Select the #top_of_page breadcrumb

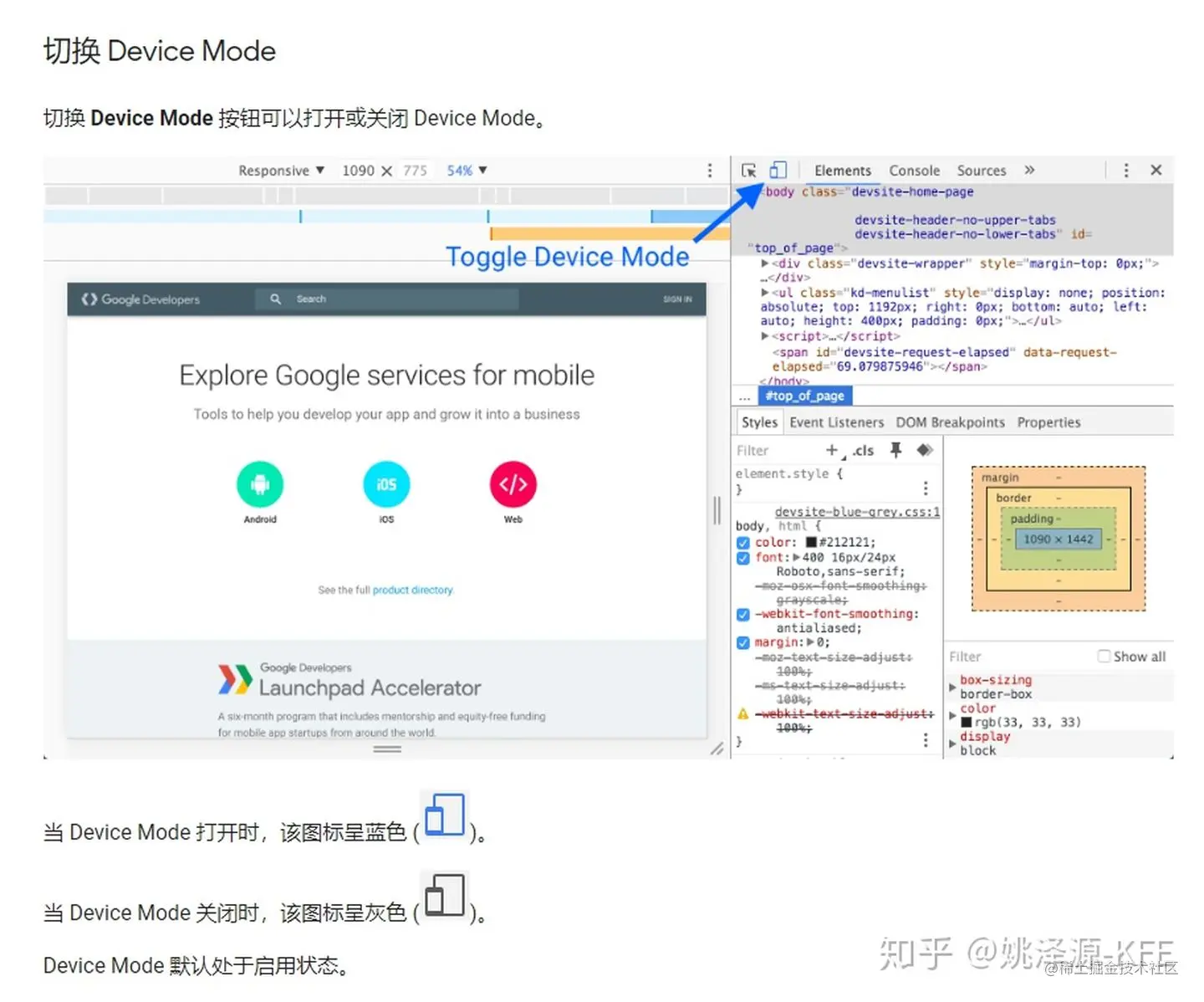pos(805,396)
